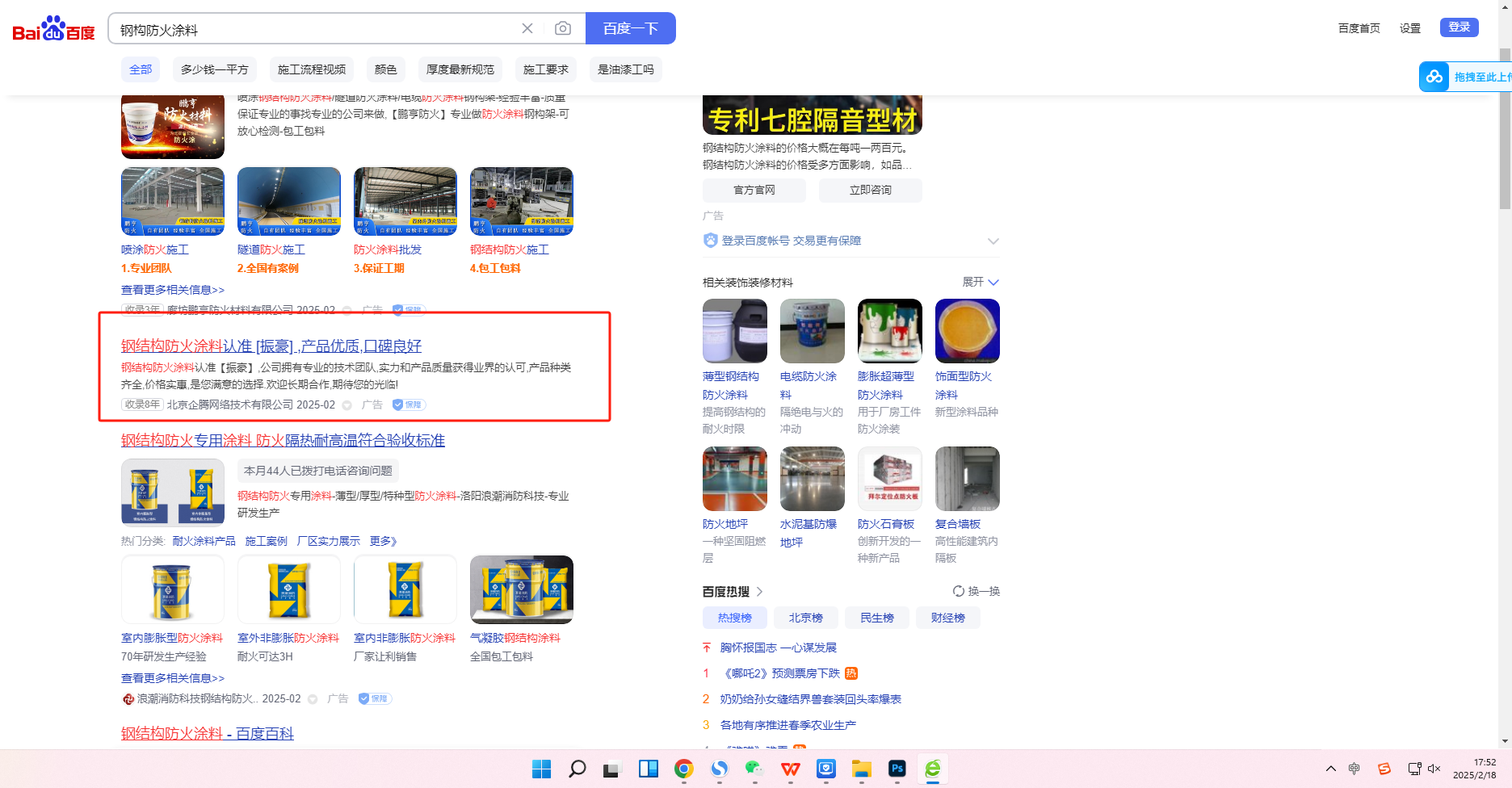Click the floating cloud upload icon
The image size is (1512, 788).
[x=1434, y=77]
